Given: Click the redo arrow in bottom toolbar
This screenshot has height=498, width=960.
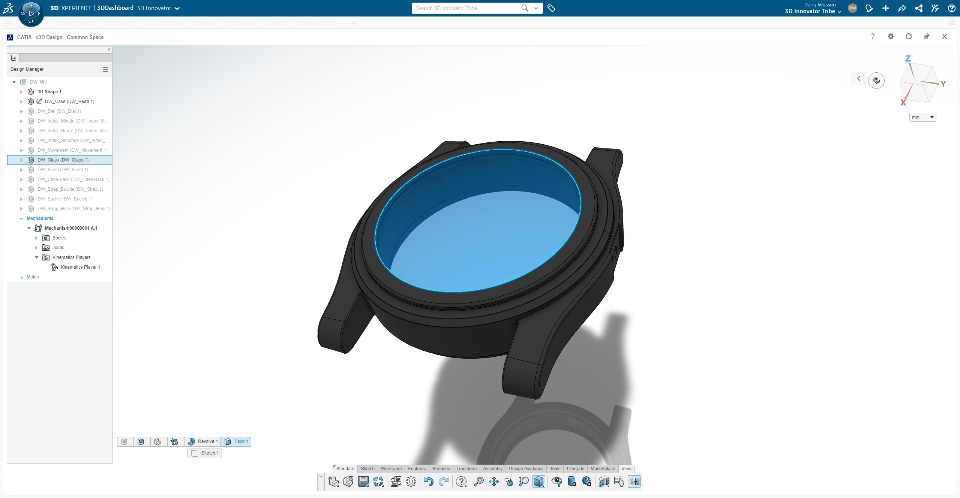Looking at the screenshot, I should click(444, 482).
